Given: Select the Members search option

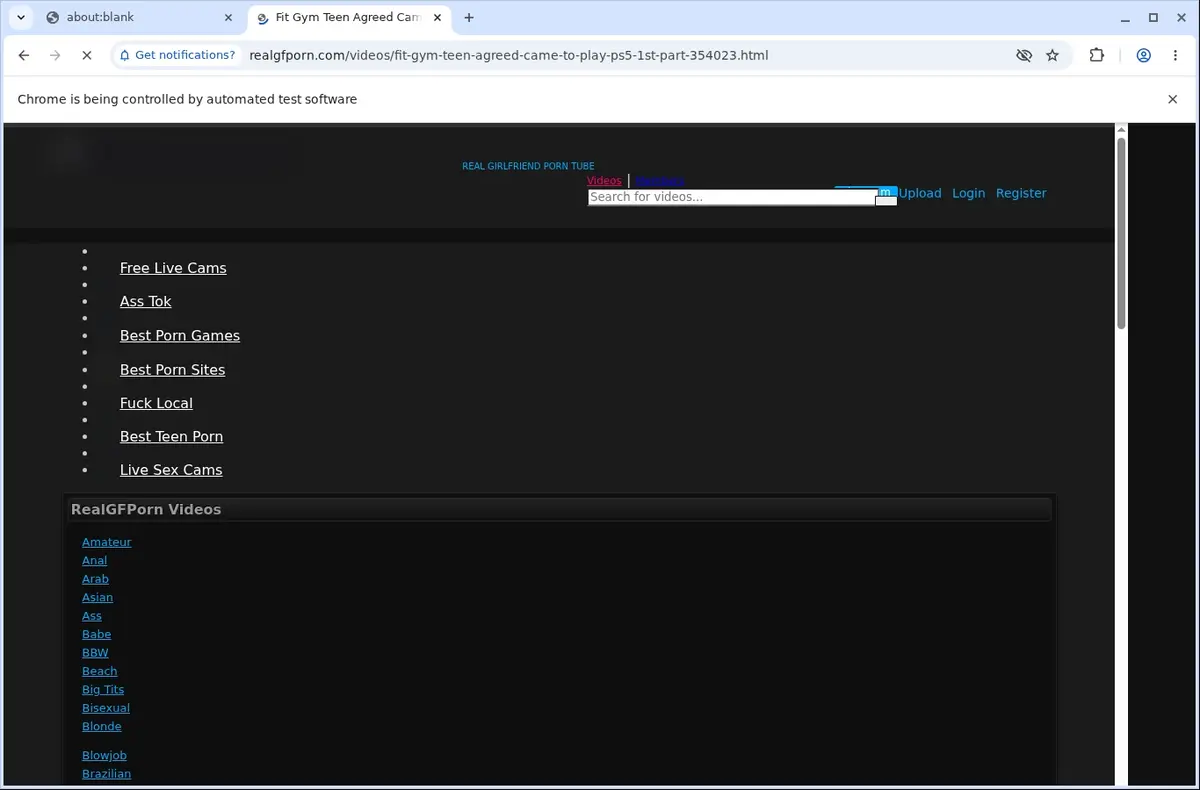Looking at the screenshot, I should (660, 181).
